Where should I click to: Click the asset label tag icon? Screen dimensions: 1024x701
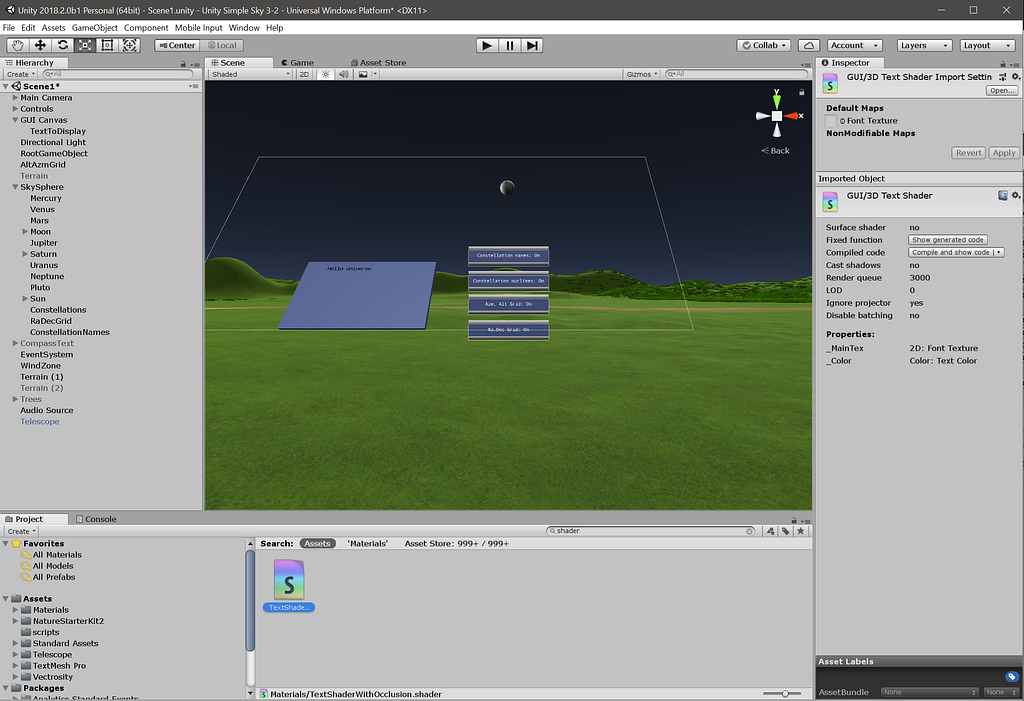coord(1012,676)
